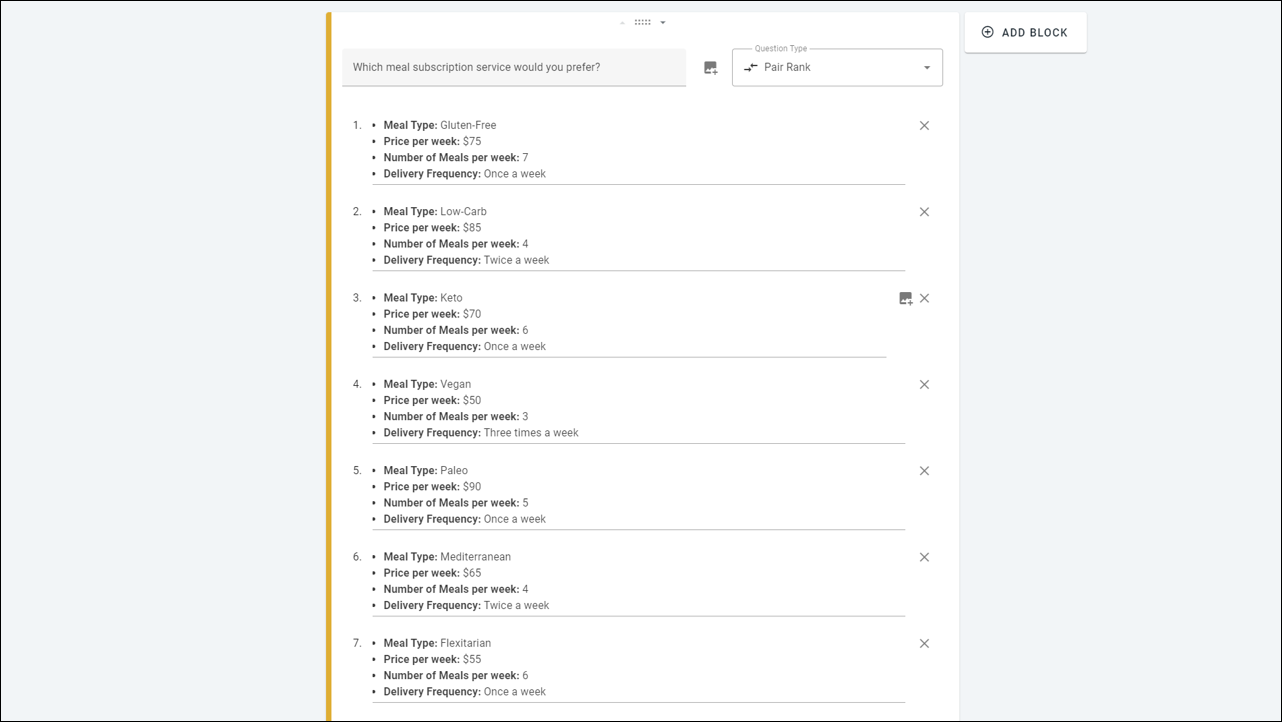Click 'Price per week: $70' text
The image size is (1282, 722).
pyautogui.click(x=432, y=314)
